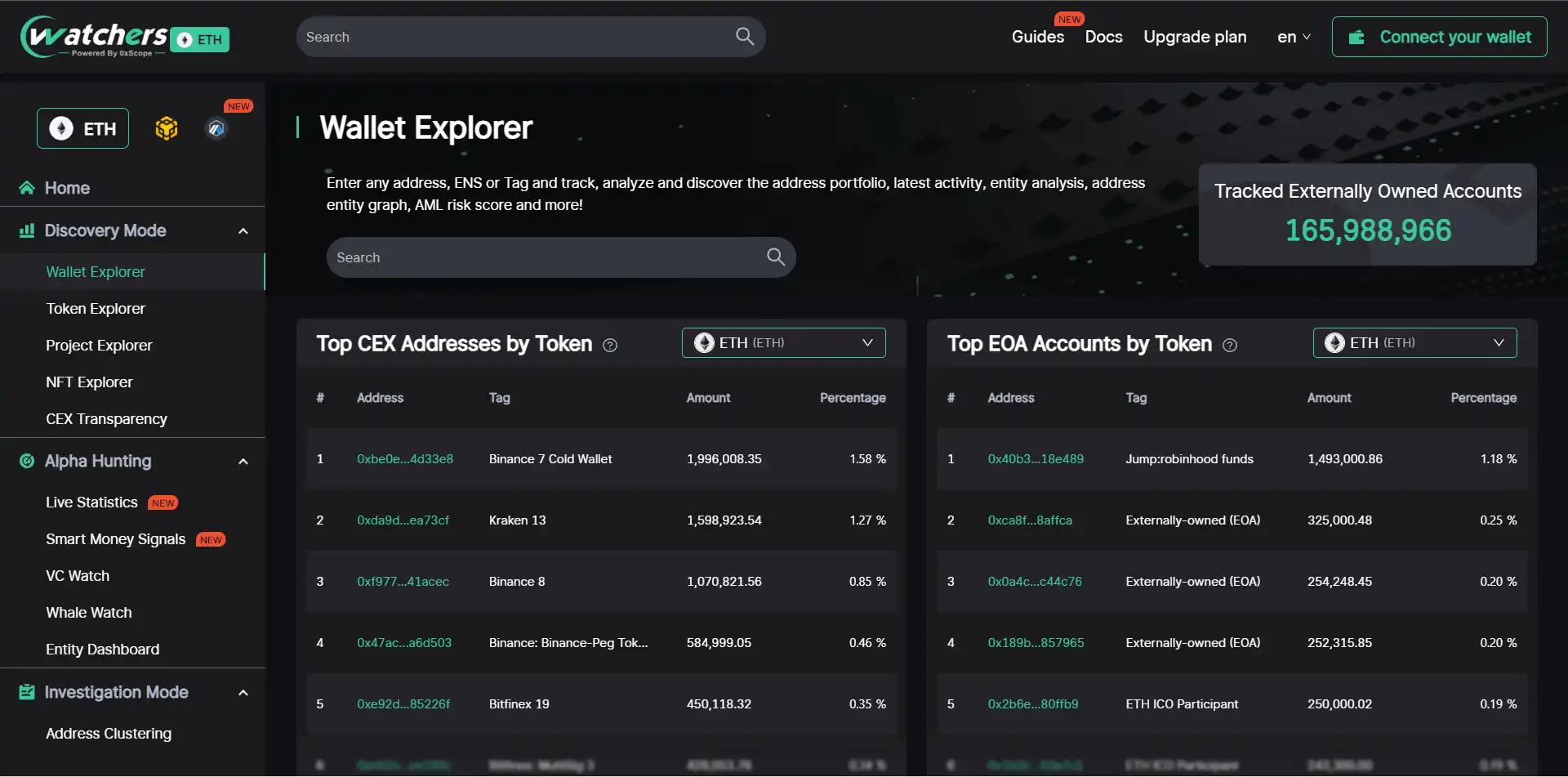Open help for Top EOA Accounts
The image size is (1568, 777).
coord(1230,345)
